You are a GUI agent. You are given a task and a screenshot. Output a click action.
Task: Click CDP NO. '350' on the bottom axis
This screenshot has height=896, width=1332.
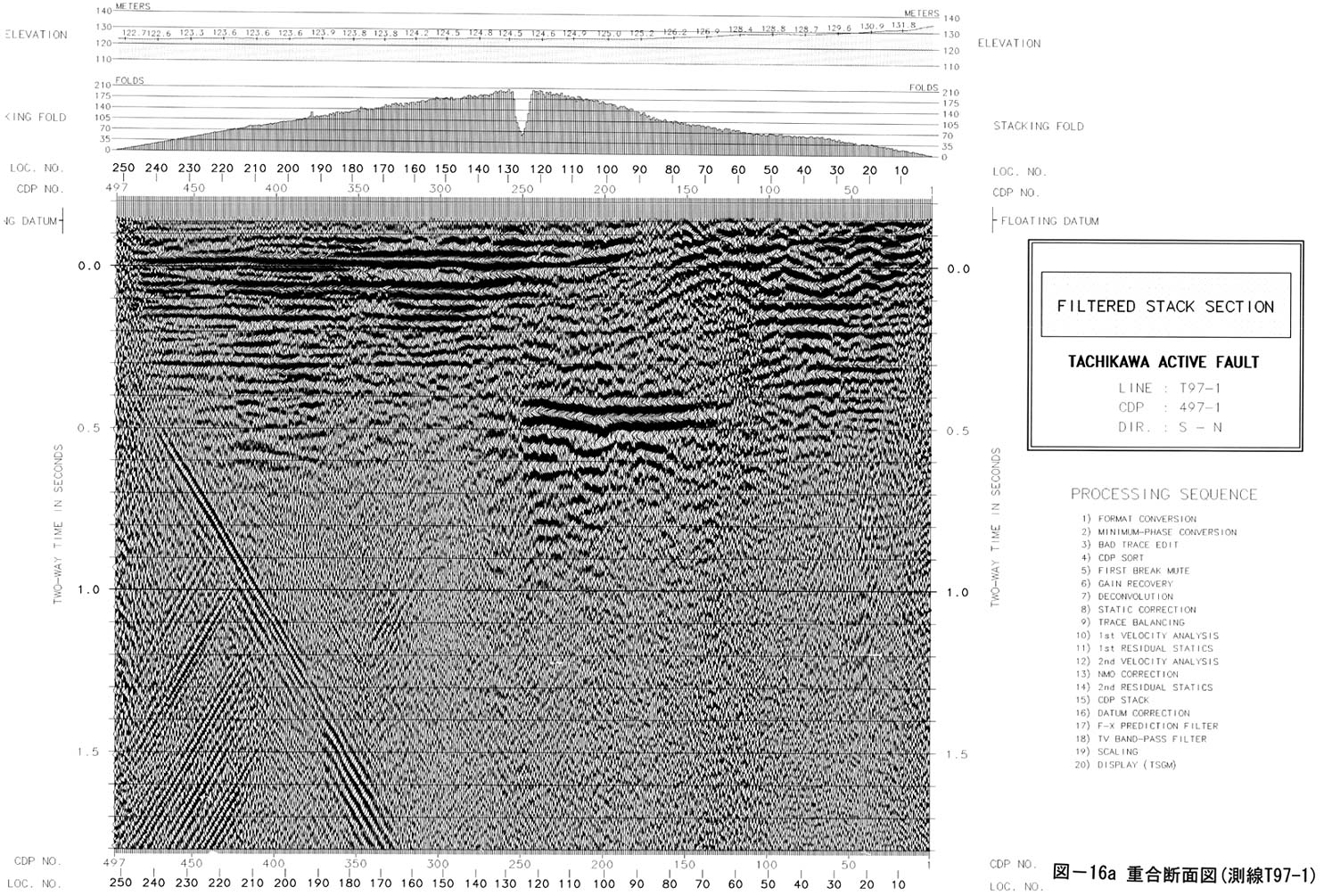pyautogui.click(x=356, y=863)
